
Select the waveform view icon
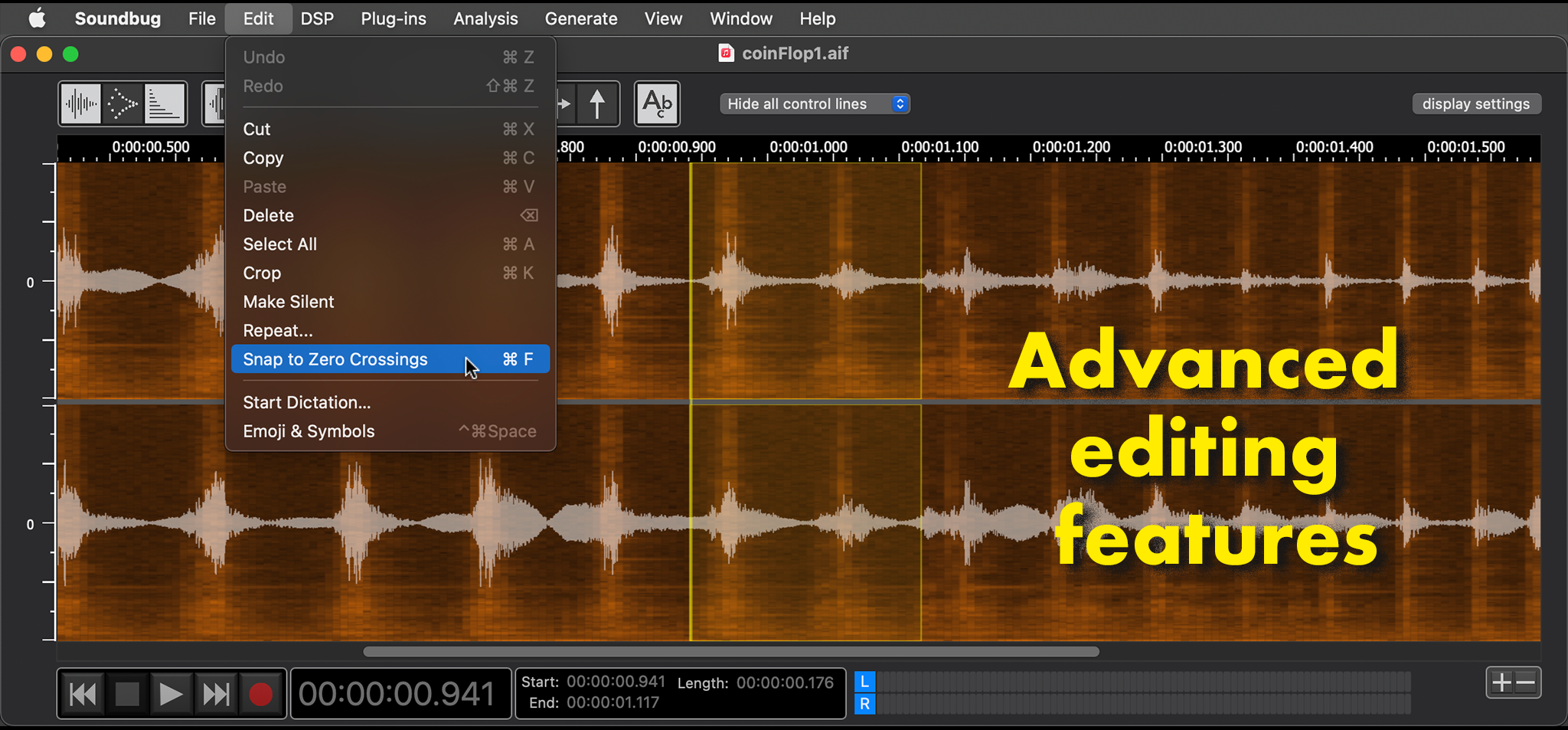(x=81, y=104)
